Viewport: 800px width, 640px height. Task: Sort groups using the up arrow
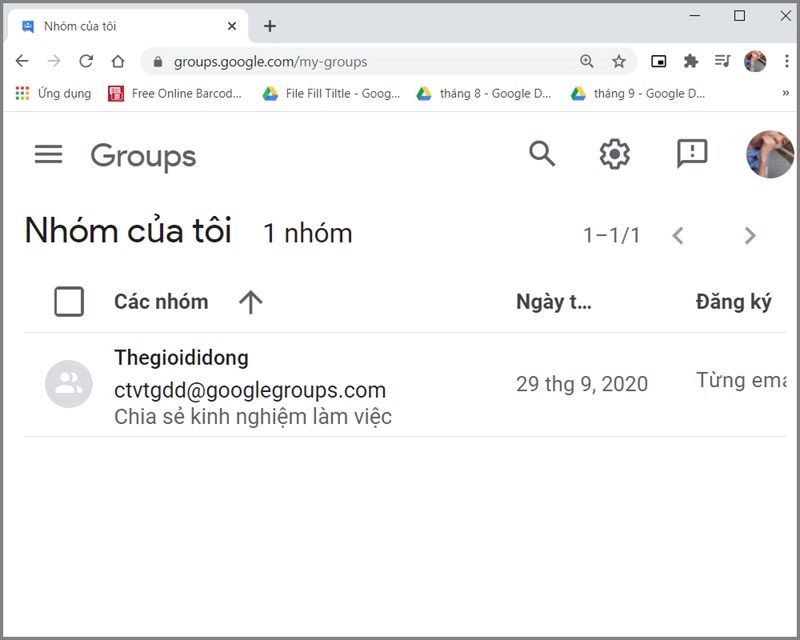[251, 302]
